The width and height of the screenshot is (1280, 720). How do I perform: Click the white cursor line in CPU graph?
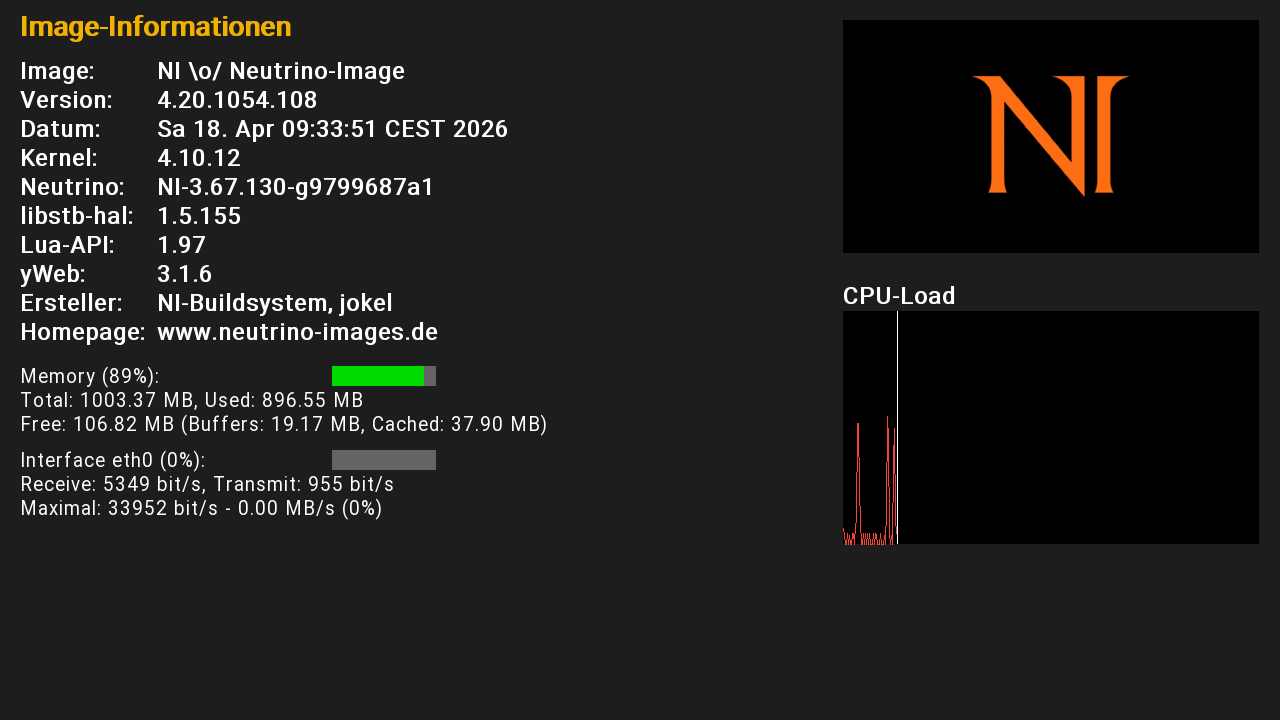click(x=897, y=427)
